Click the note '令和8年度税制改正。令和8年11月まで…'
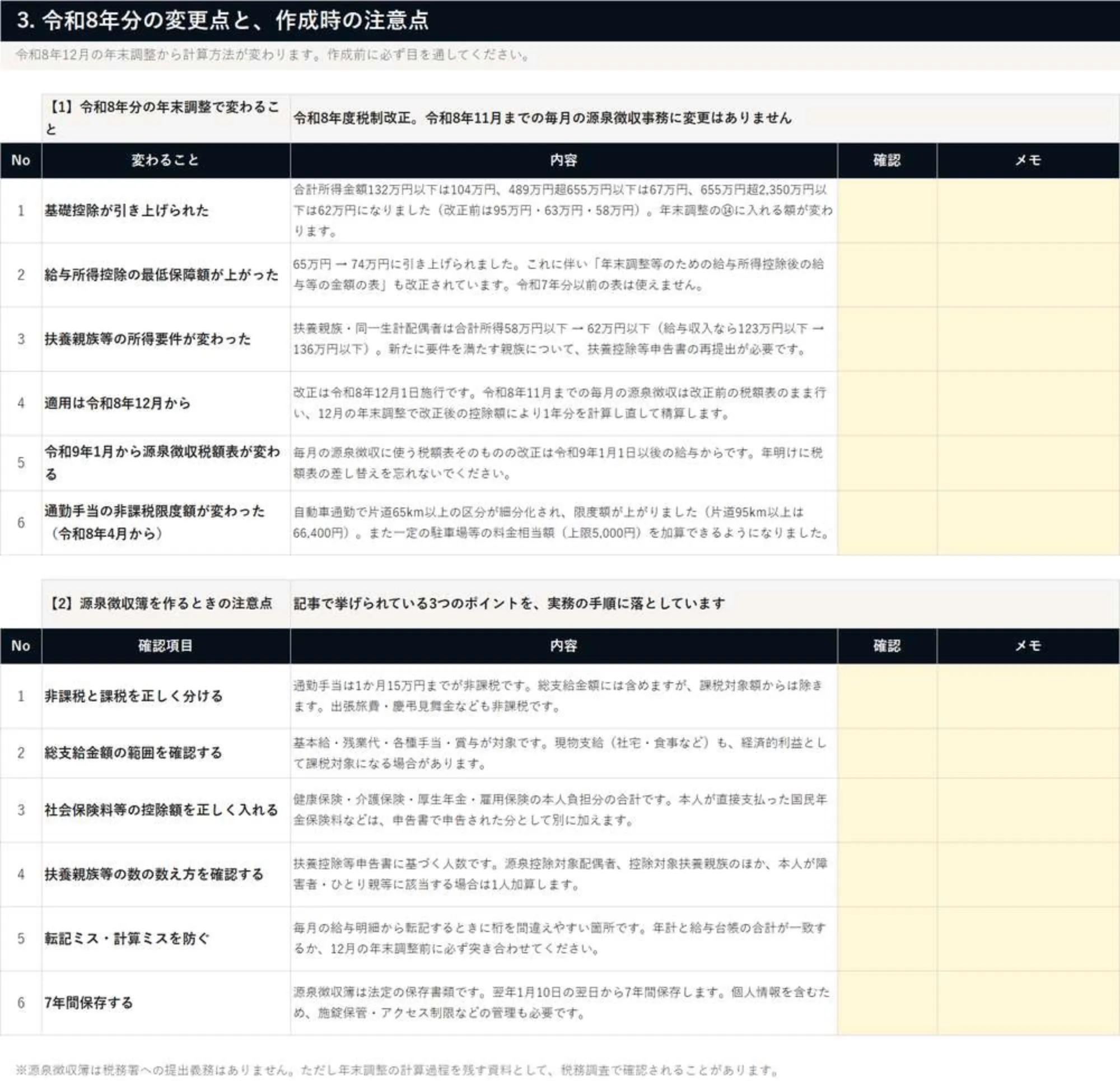 543,118
